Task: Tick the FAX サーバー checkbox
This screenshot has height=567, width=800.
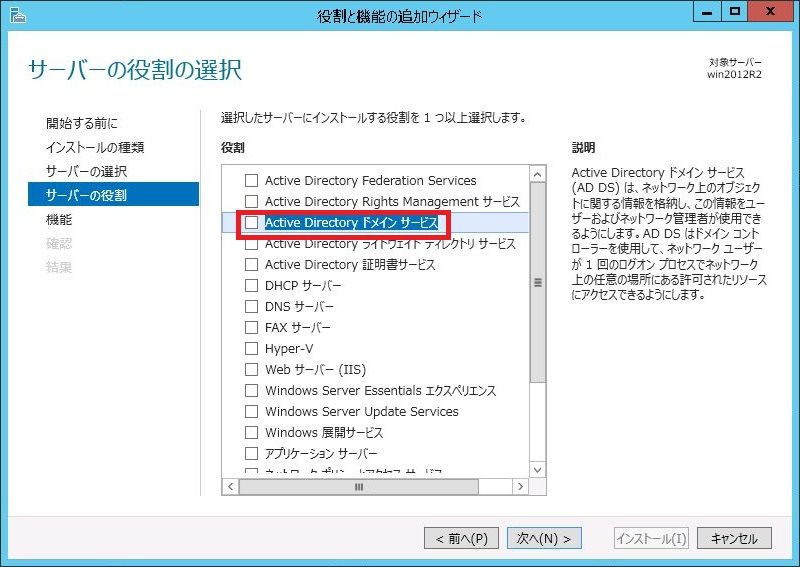Action: click(x=252, y=327)
